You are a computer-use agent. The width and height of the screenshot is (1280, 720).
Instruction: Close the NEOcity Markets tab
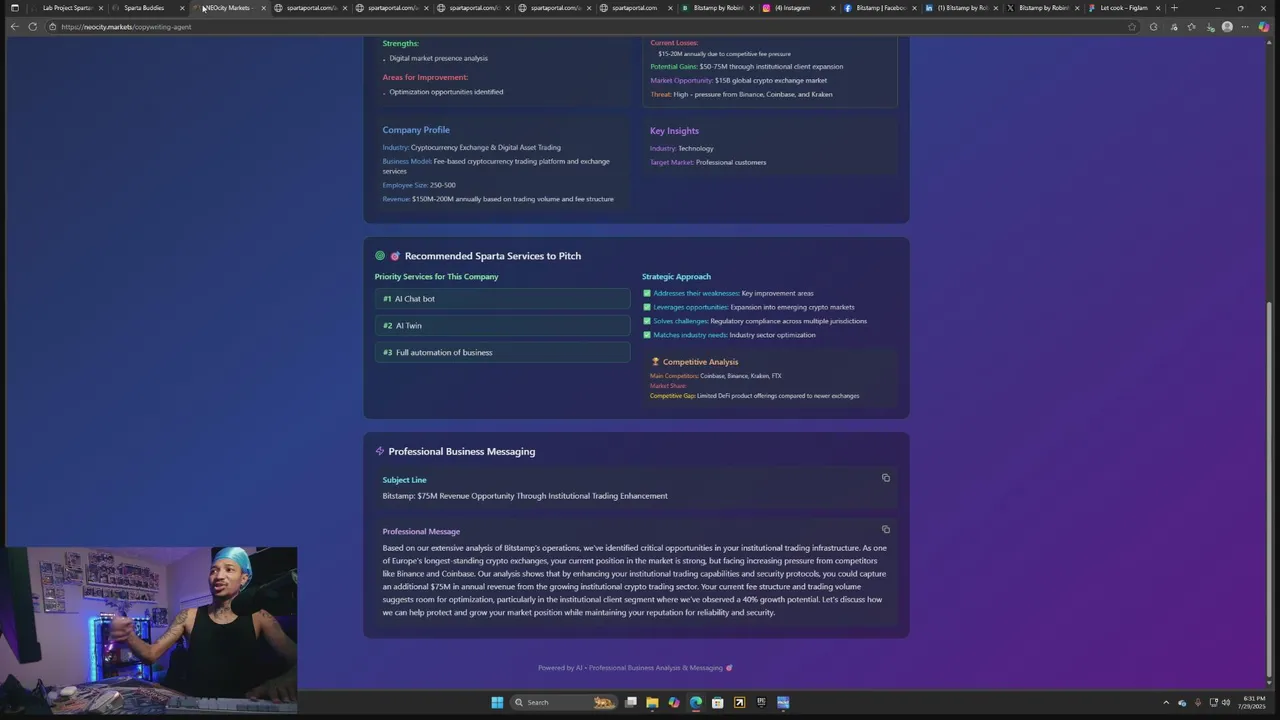[x=264, y=8]
